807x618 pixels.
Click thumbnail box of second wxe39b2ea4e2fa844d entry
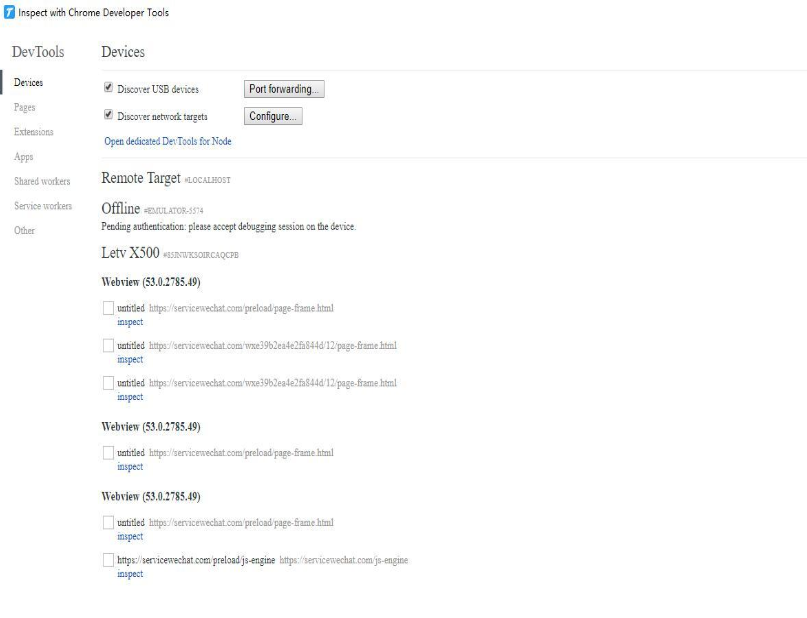pos(108,383)
